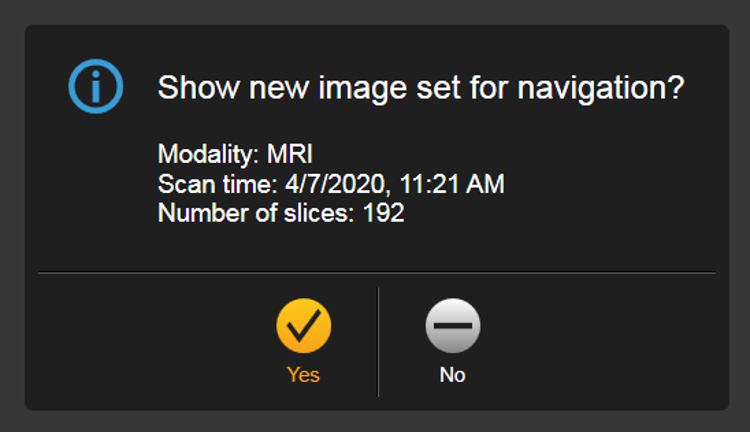Click the 'Modality:' field label
This screenshot has width=750, height=432.
pyautogui.click(x=209, y=155)
